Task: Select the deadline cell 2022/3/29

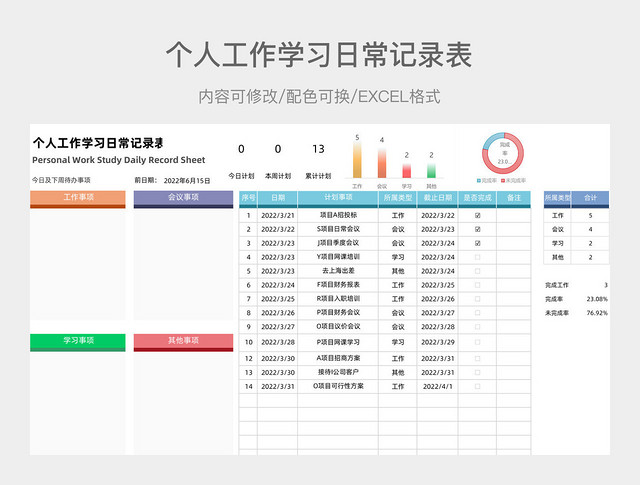Action: [438, 342]
